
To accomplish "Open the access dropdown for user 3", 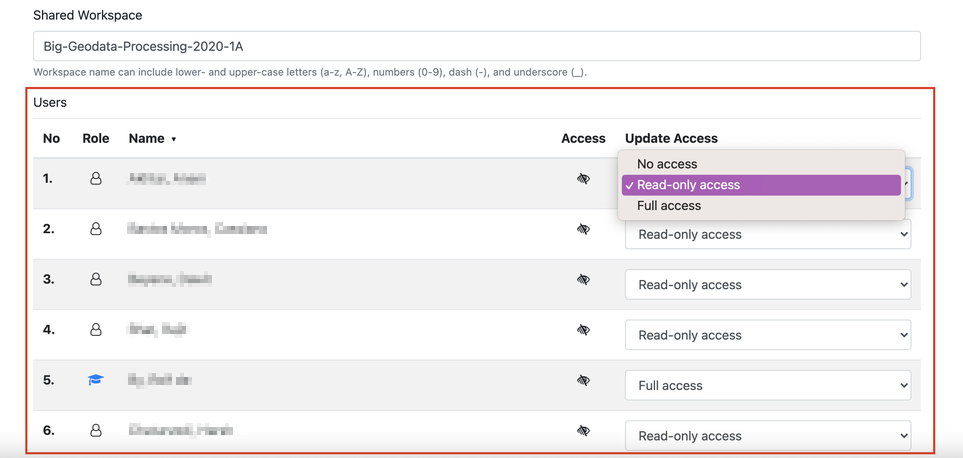I will [x=767, y=285].
